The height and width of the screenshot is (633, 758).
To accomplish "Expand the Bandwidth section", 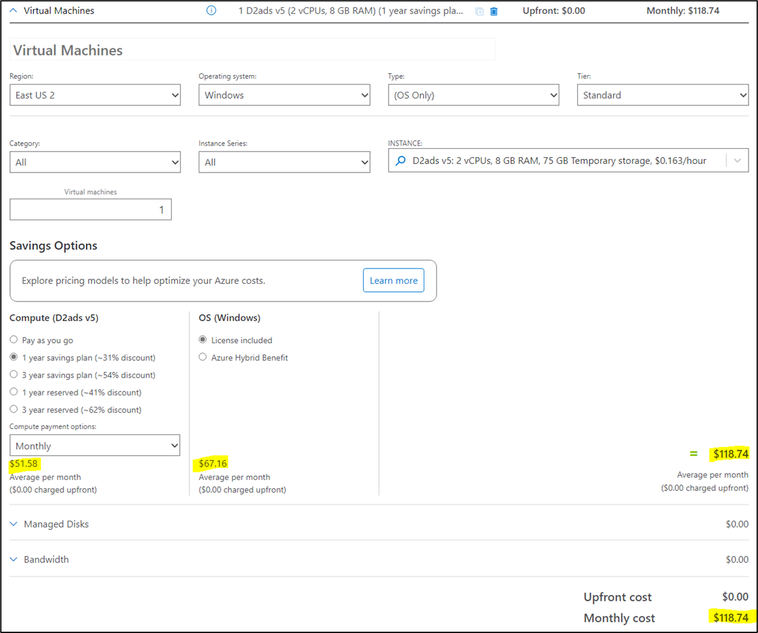I will (14, 559).
